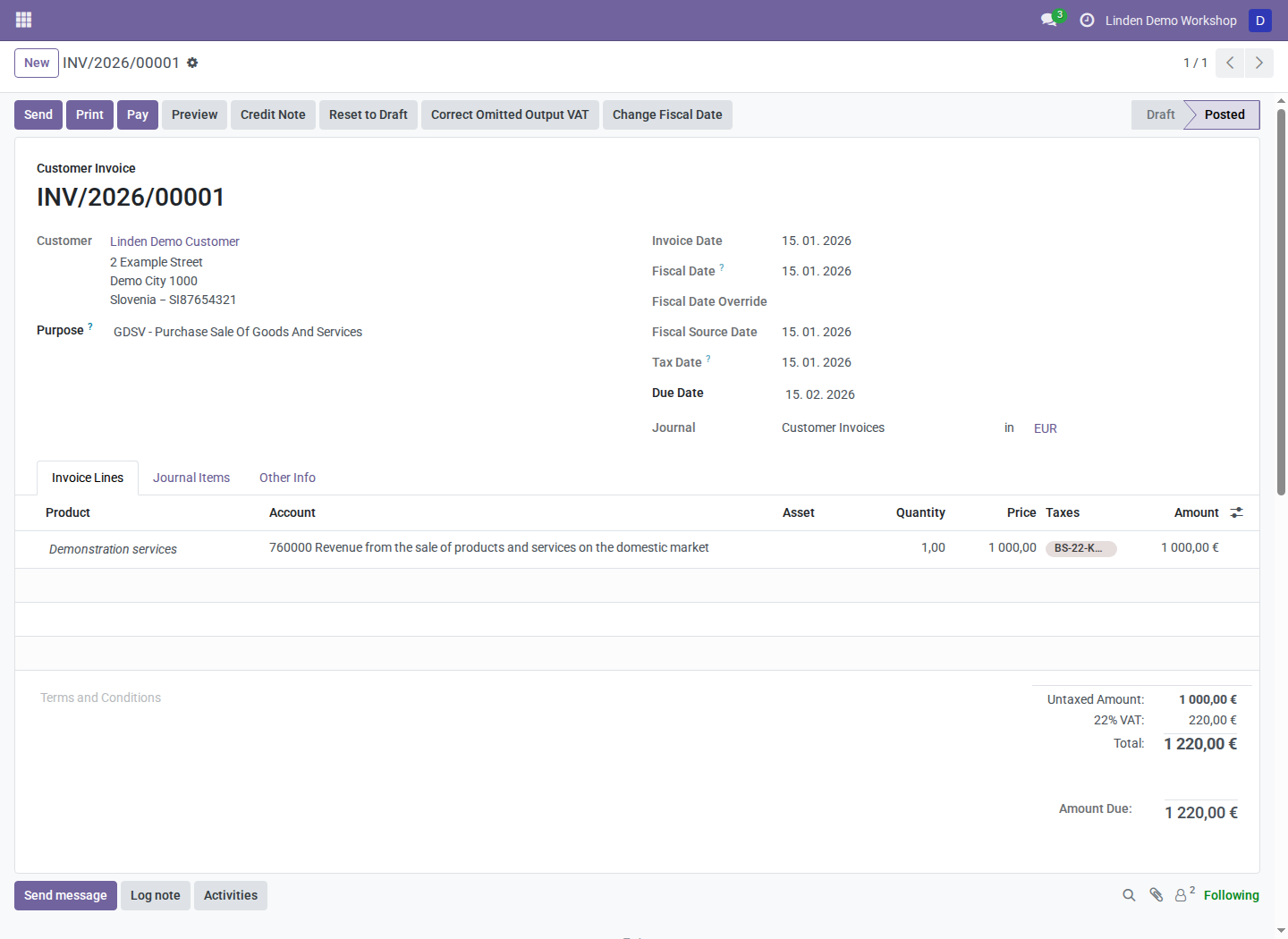This screenshot has height=939, width=1288.
Task: Select the Draft status stage
Action: (x=1160, y=114)
